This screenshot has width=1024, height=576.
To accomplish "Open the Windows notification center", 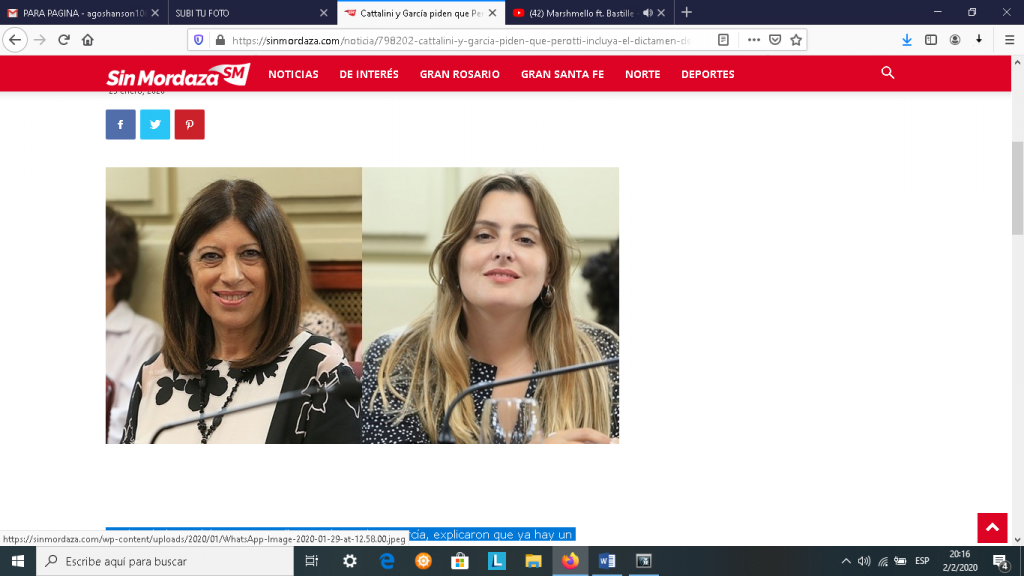I will [1001, 561].
